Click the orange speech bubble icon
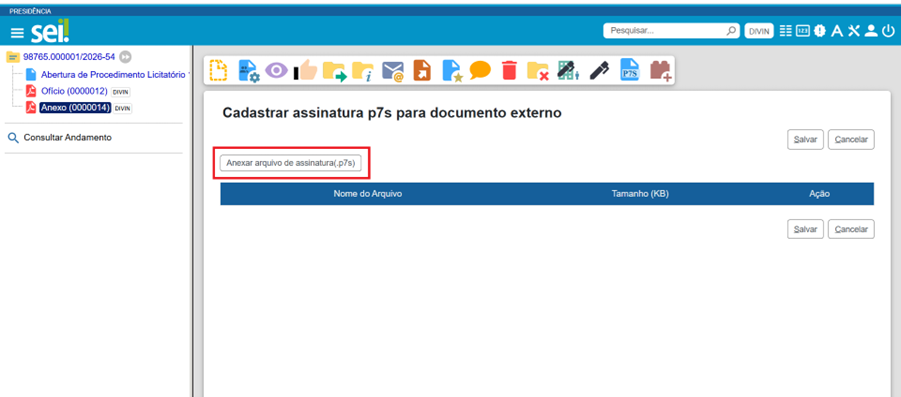This screenshot has width=901, height=397. click(480, 71)
